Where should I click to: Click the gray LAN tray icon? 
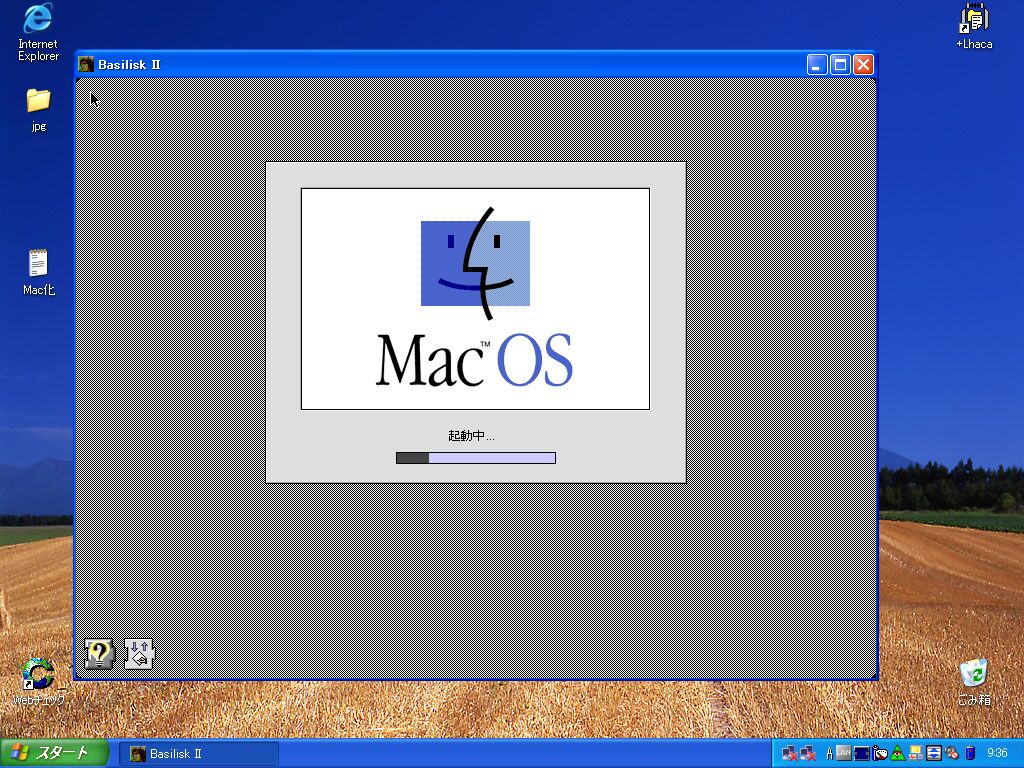coord(844,753)
